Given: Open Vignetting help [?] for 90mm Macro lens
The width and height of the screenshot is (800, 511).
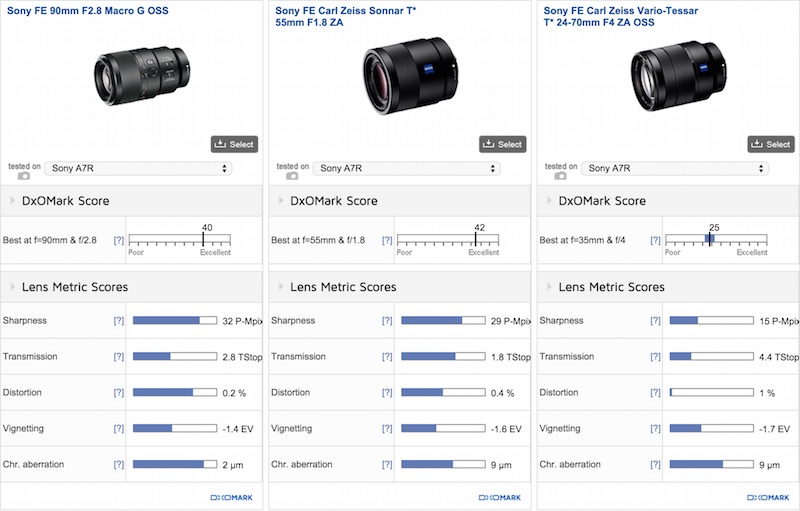Looking at the screenshot, I should tap(119, 429).
